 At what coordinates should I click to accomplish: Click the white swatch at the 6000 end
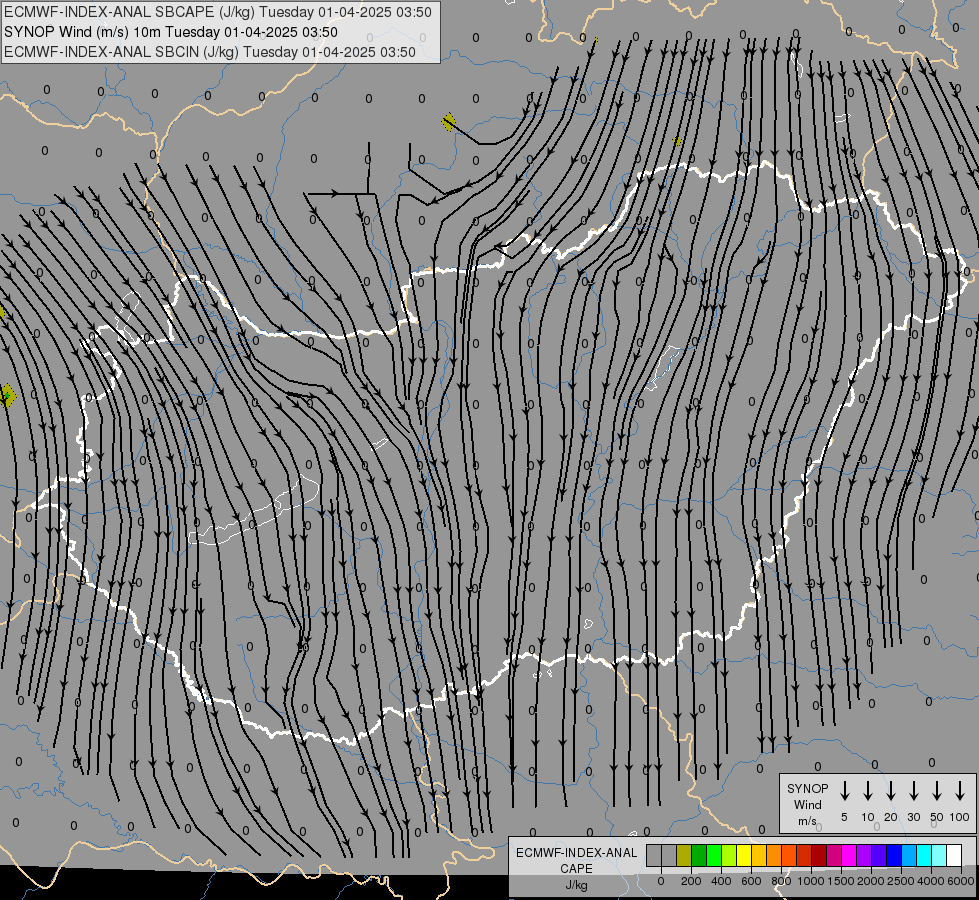[953, 855]
